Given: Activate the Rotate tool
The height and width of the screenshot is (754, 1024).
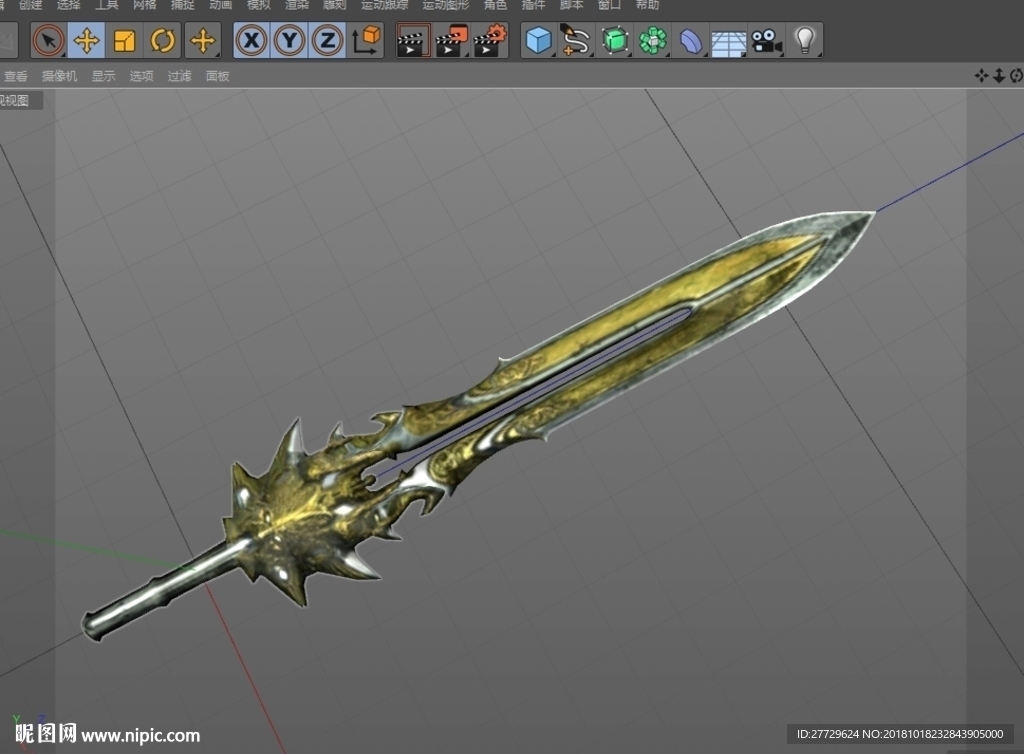Looking at the screenshot, I should pos(163,40).
